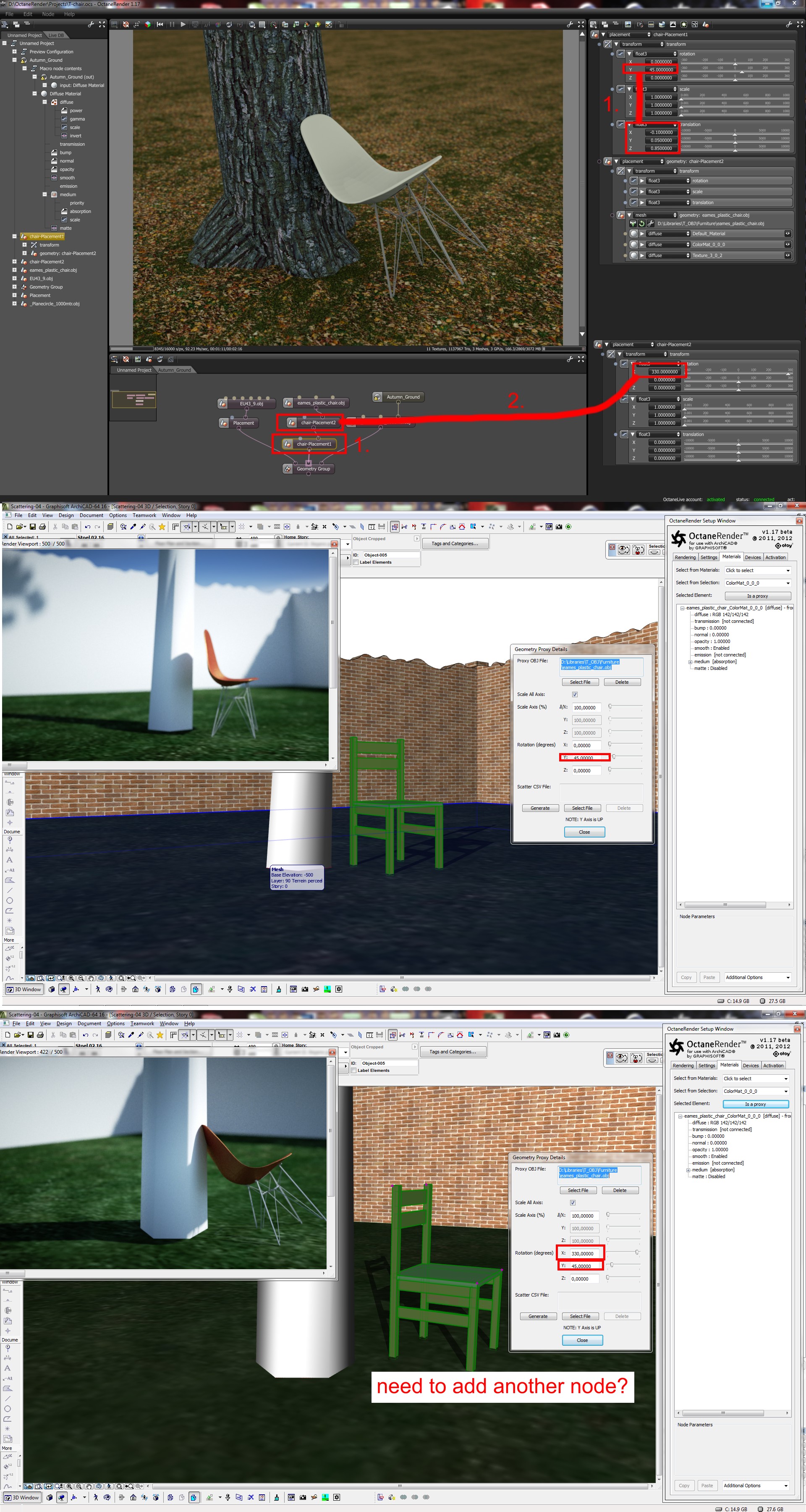This screenshot has width=806, height=1512.
Task: Toggle Scale All Axis in dialog with X rotation 330
Action: tap(573, 1203)
